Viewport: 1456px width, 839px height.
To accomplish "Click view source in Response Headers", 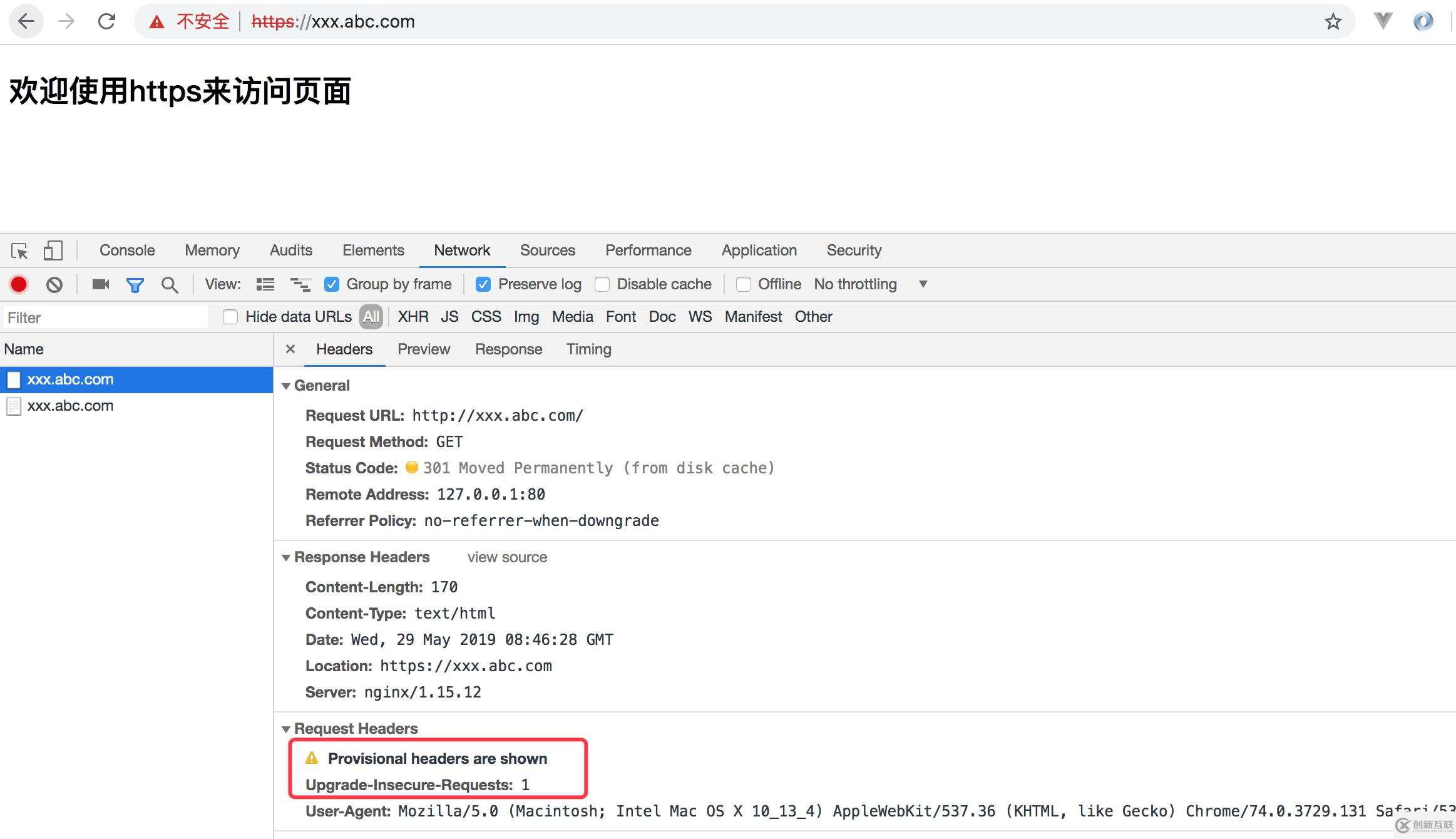I will point(506,557).
